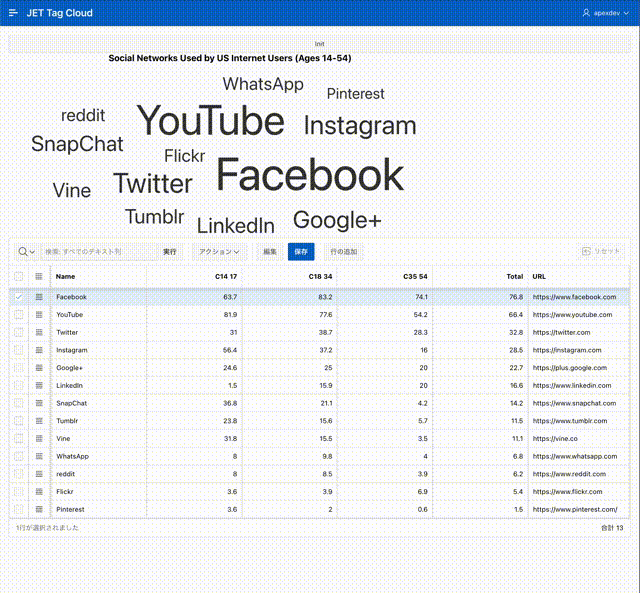Viewport: 640px width, 593px height.
Task: Click the 行の追加 add row button
Action: (x=344, y=252)
